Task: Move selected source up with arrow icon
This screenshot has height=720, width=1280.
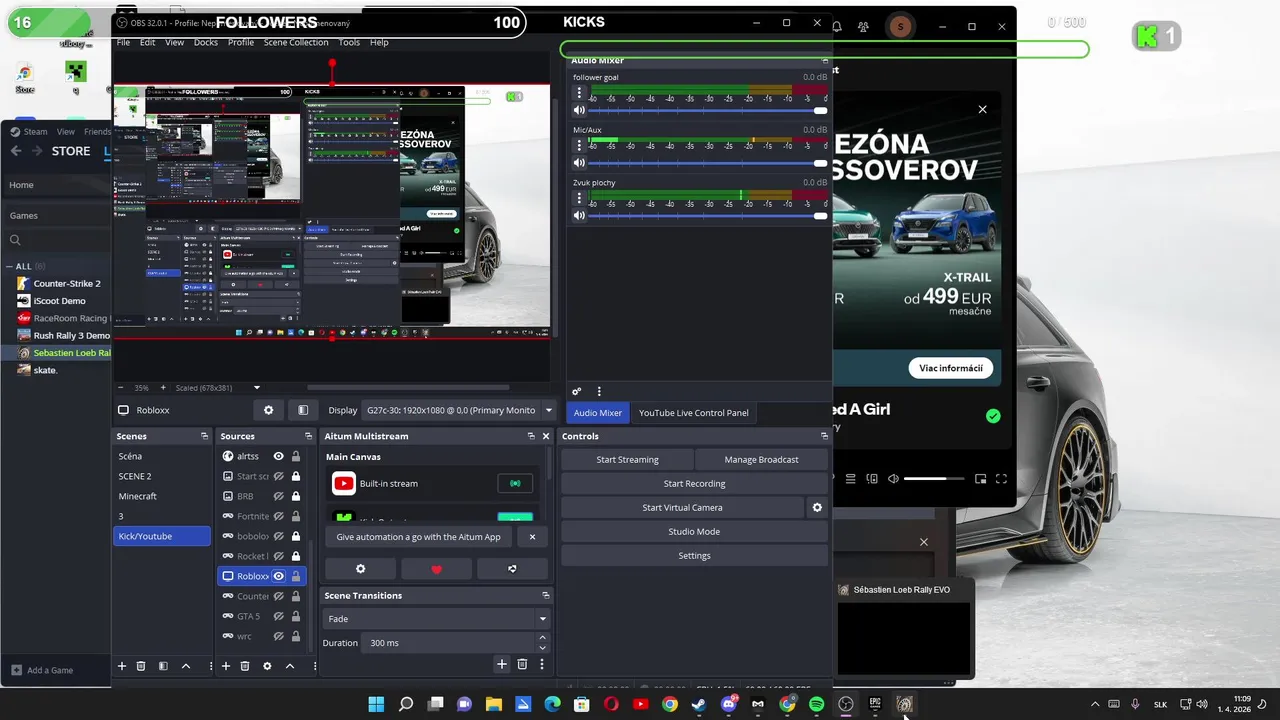Action: click(x=290, y=666)
